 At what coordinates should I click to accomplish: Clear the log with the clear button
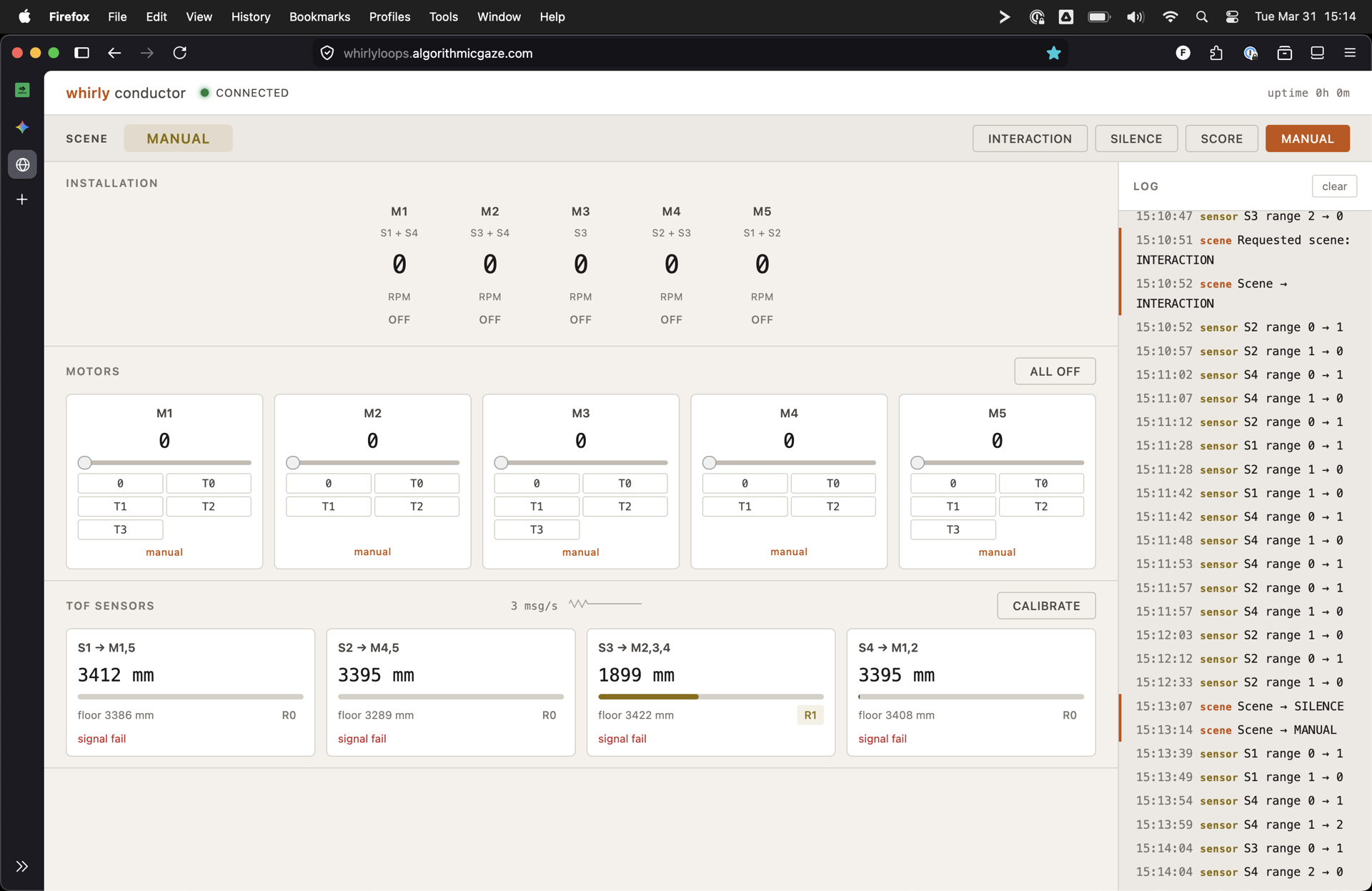(x=1334, y=186)
